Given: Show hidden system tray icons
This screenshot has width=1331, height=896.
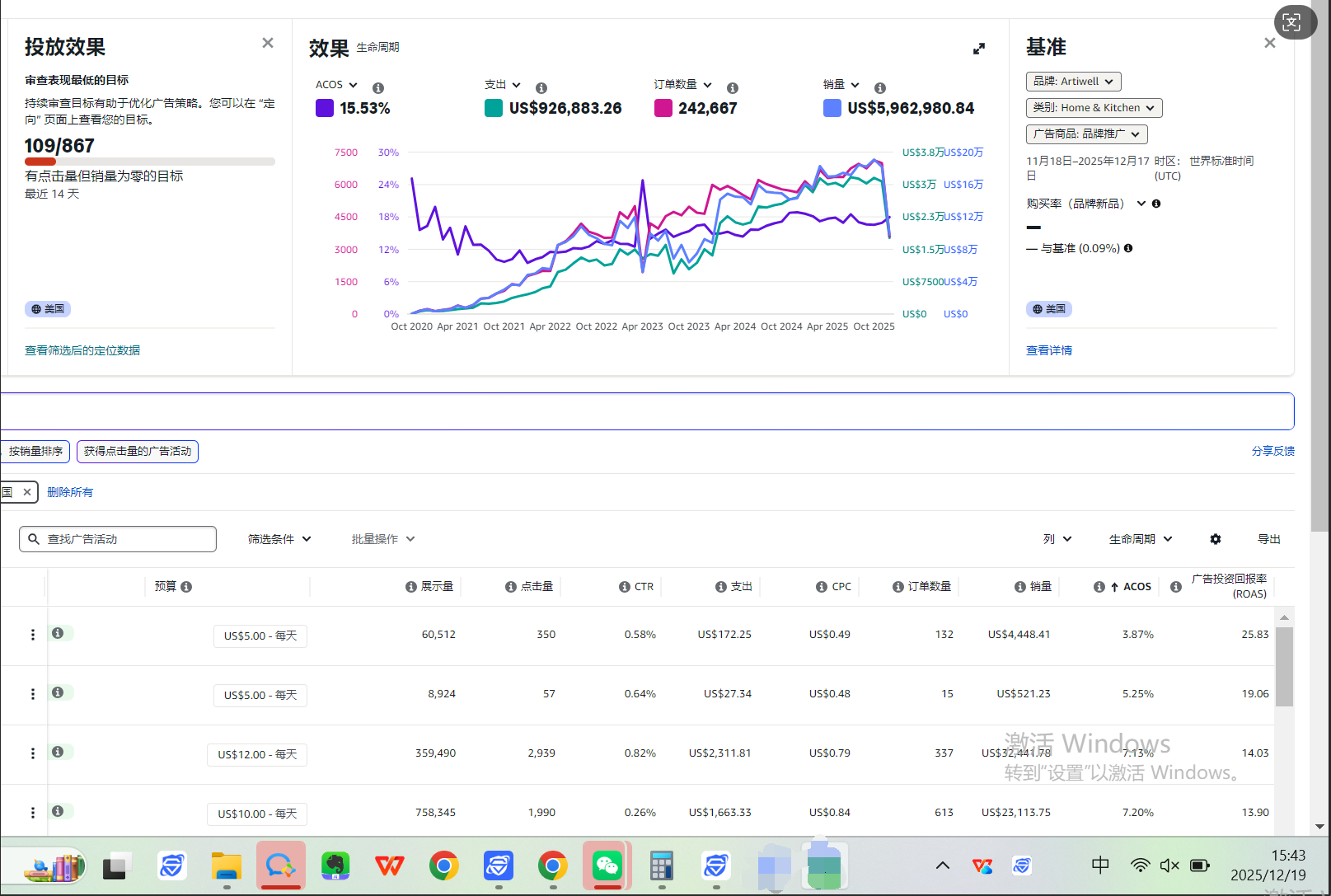Looking at the screenshot, I should pos(943,866).
